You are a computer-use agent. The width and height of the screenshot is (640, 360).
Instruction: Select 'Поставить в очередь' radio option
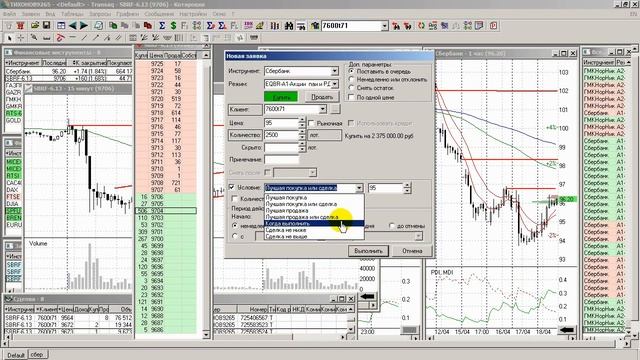coord(351,71)
